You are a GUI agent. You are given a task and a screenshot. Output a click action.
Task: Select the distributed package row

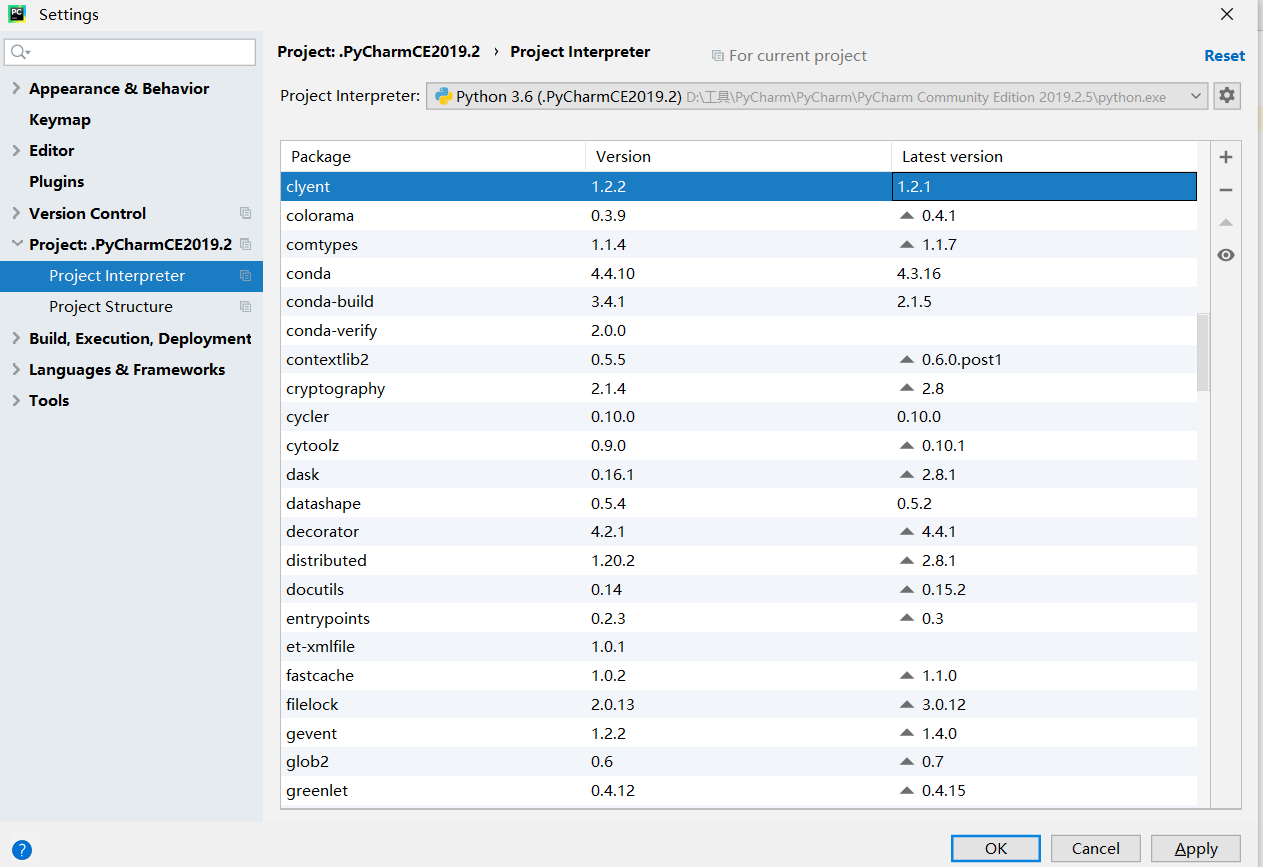click(x=738, y=561)
